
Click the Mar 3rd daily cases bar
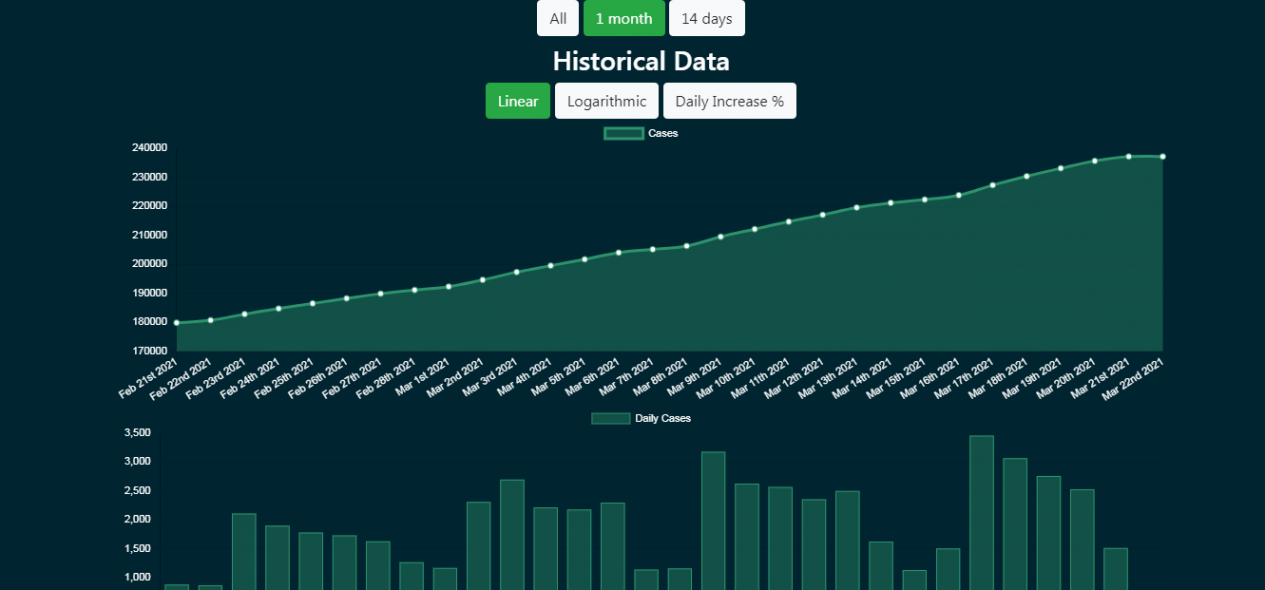point(512,534)
